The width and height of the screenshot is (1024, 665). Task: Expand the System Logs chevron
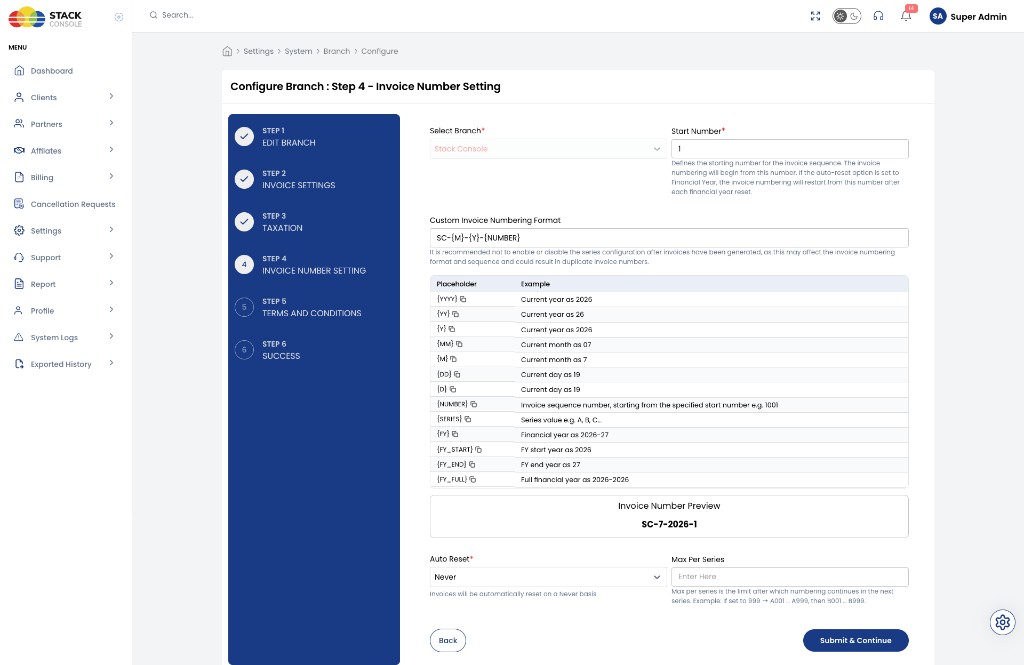click(112, 336)
